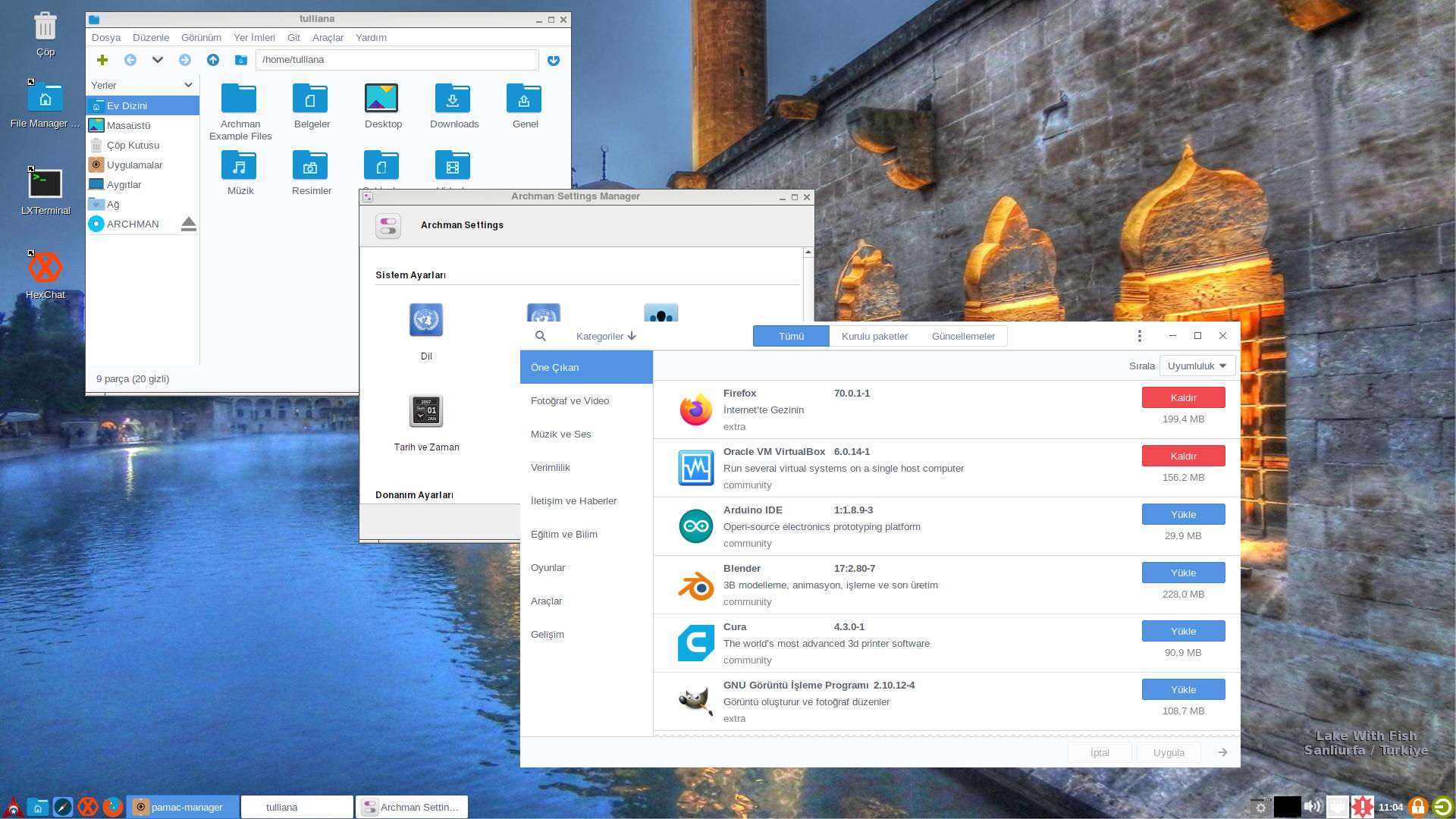Open the Resimler folder

tap(311, 173)
